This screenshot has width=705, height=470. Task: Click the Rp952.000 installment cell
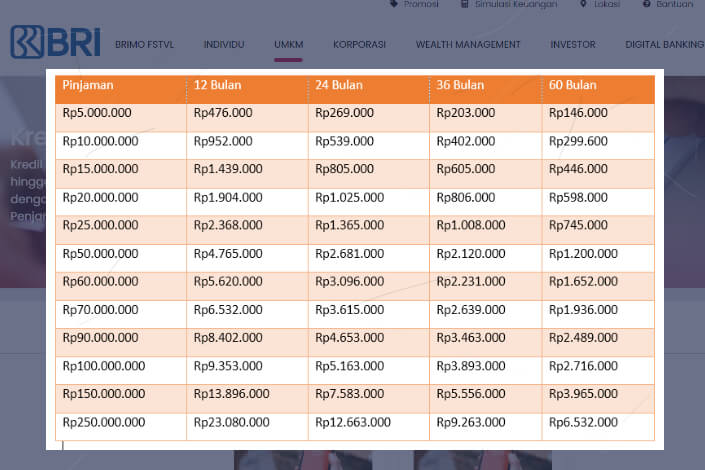[x=247, y=145]
